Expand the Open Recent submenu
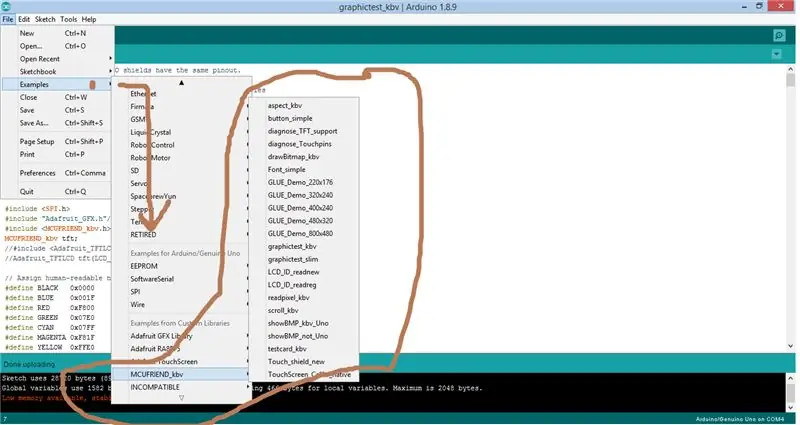The image size is (800, 425). coord(58,59)
